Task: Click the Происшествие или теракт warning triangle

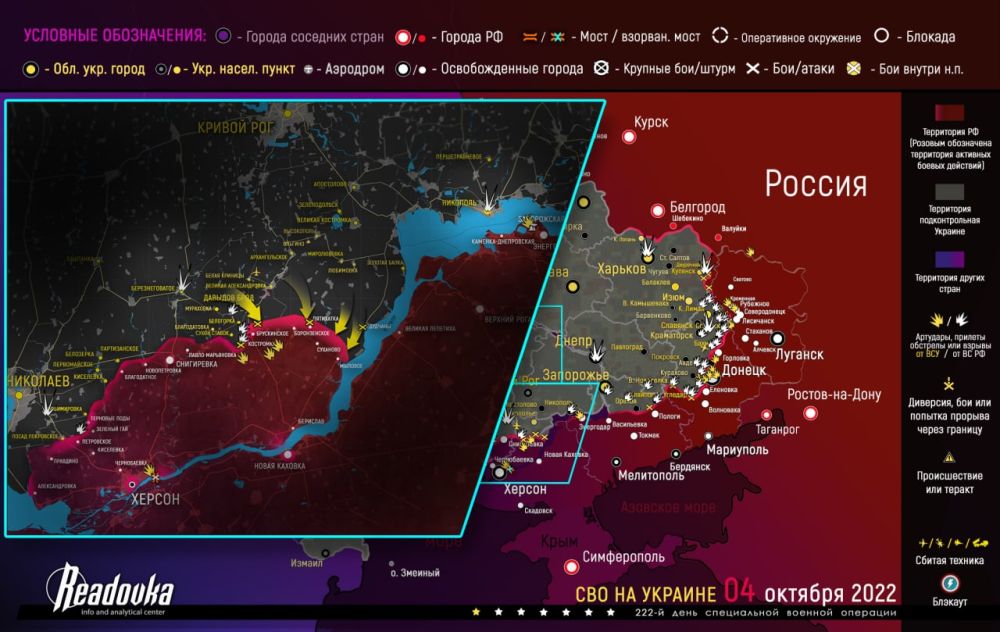Action: pos(948,456)
